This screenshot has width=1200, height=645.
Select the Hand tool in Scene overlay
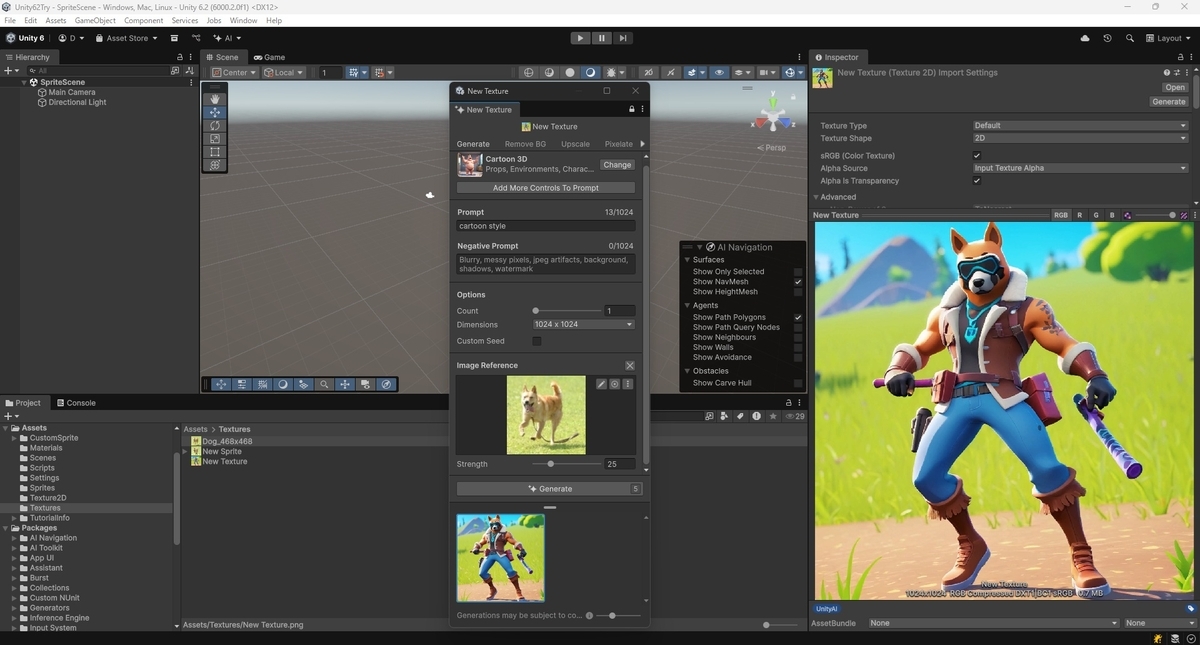[215, 99]
